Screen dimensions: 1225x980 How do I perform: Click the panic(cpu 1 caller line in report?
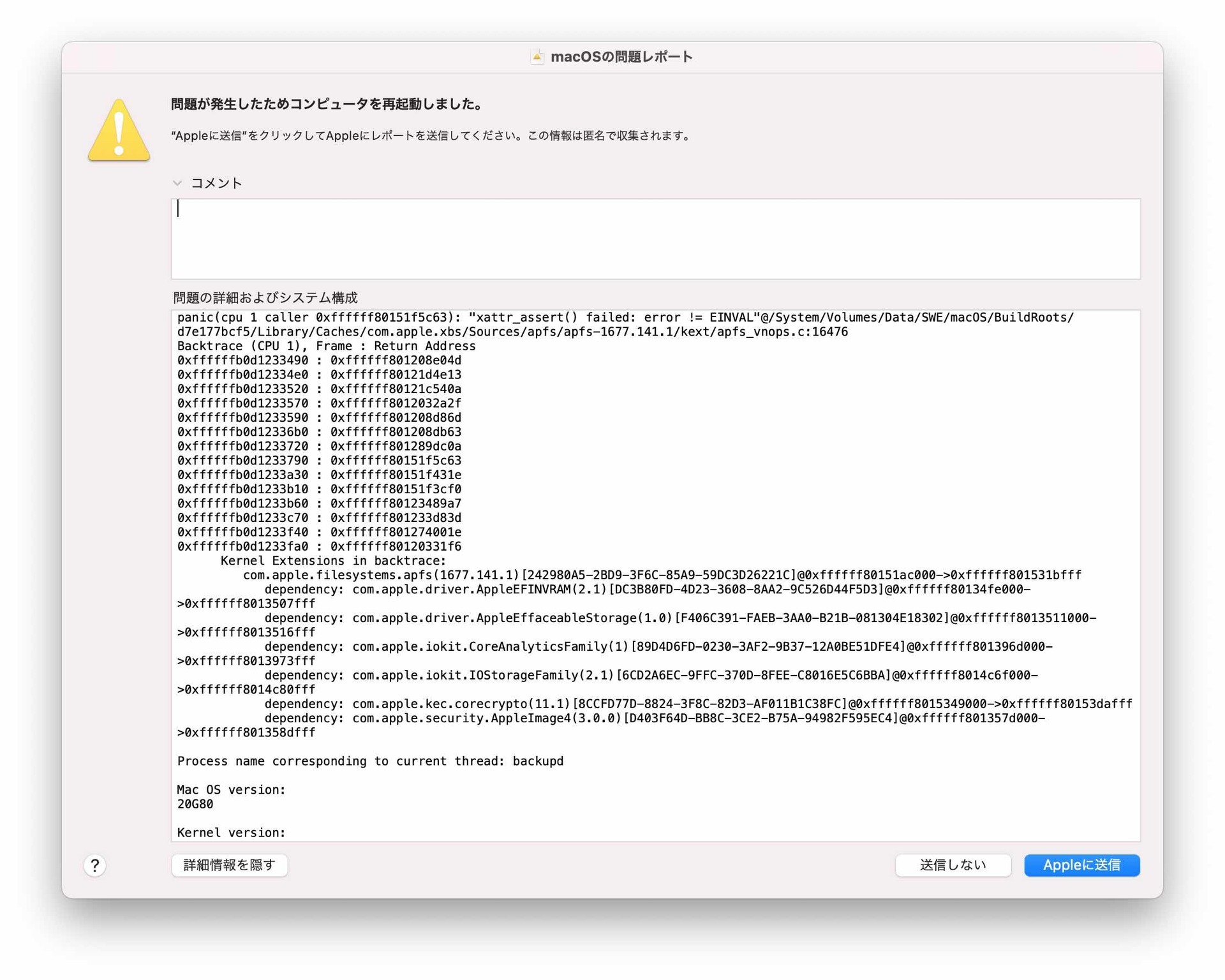pos(625,317)
